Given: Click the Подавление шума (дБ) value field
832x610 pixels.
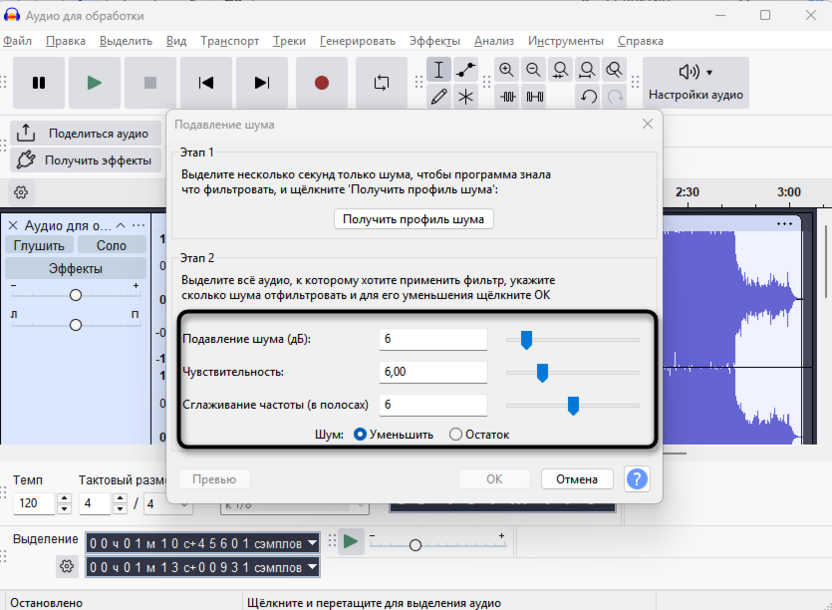Looking at the screenshot, I should tap(433, 339).
